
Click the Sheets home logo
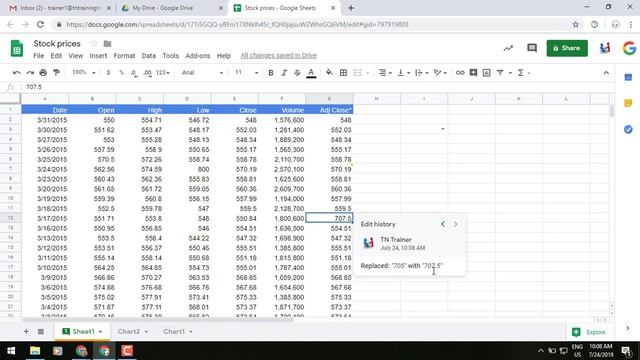tap(17, 49)
